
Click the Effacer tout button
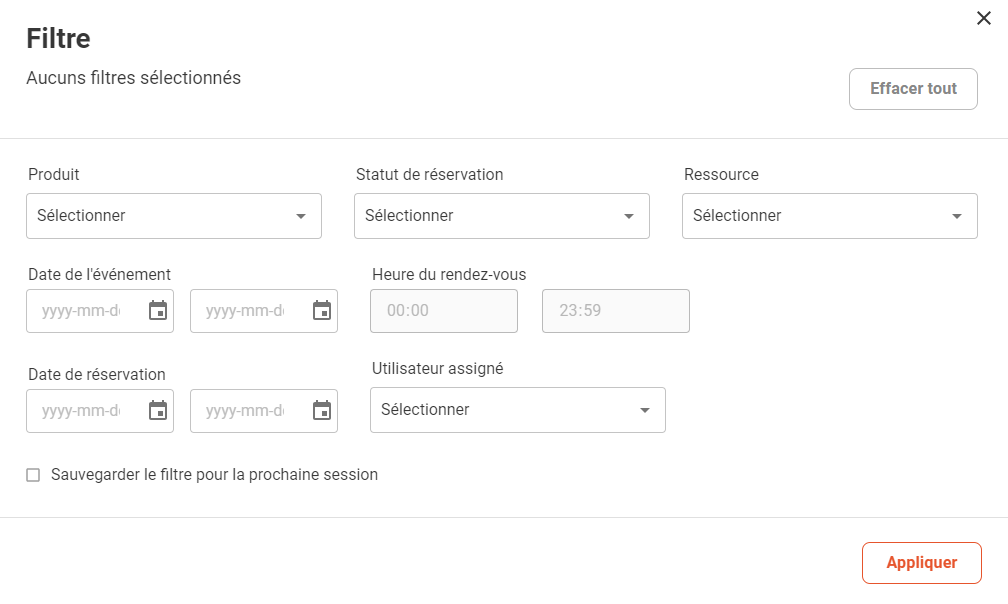[913, 89]
